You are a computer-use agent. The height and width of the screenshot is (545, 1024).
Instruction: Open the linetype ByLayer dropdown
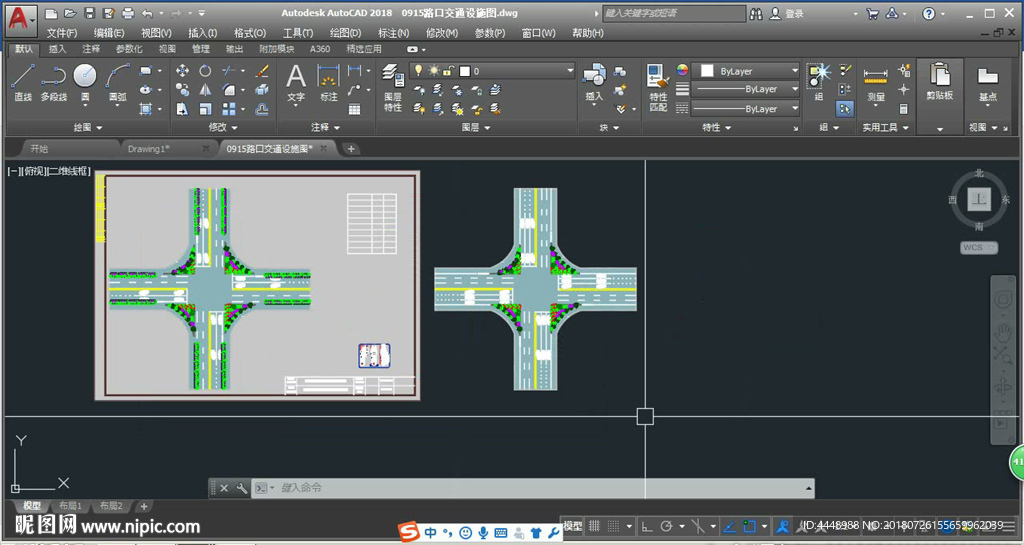[745, 108]
